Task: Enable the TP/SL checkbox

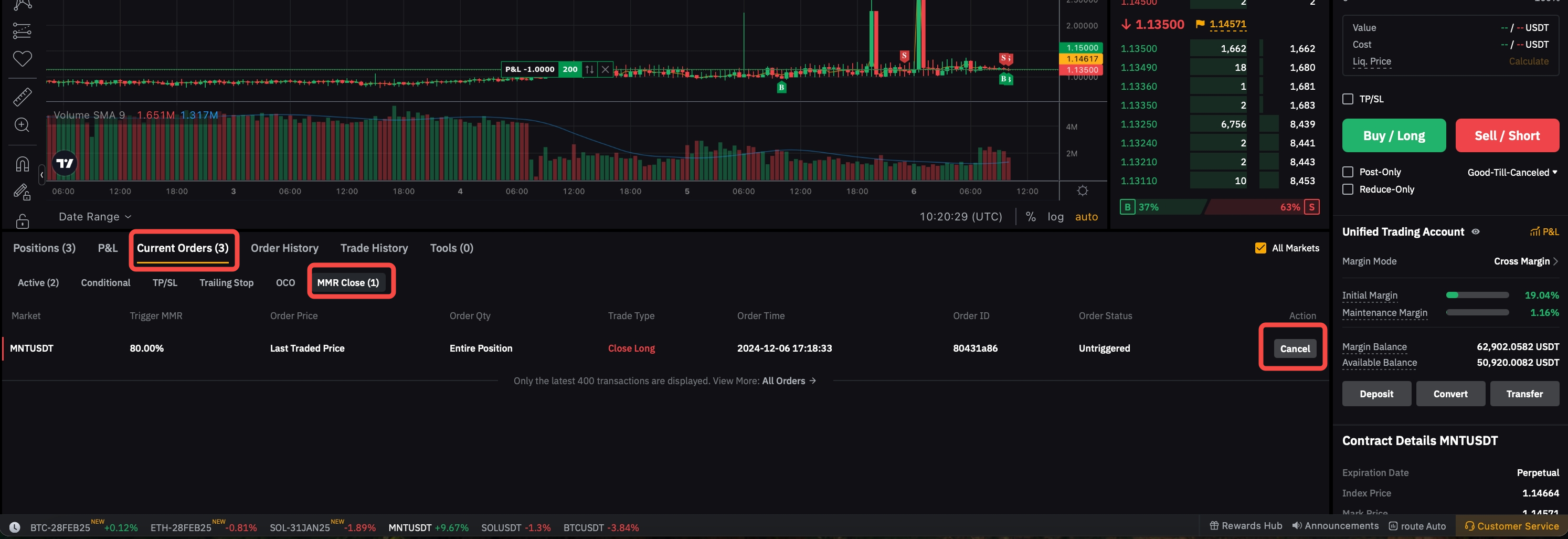Action: (x=1348, y=99)
